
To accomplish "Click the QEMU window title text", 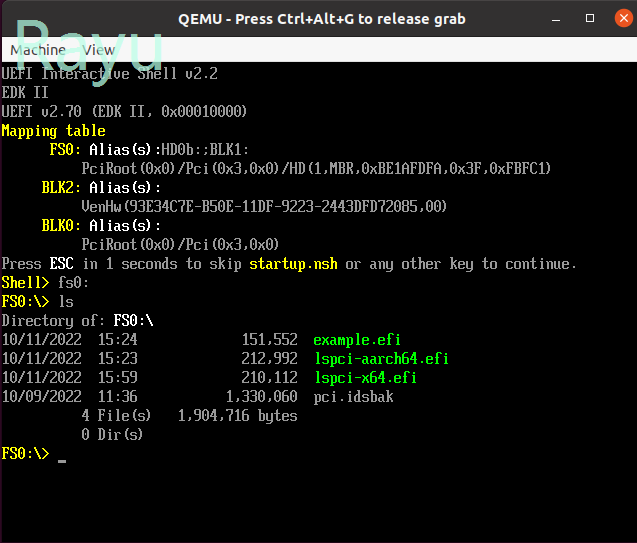I will (322, 19).
